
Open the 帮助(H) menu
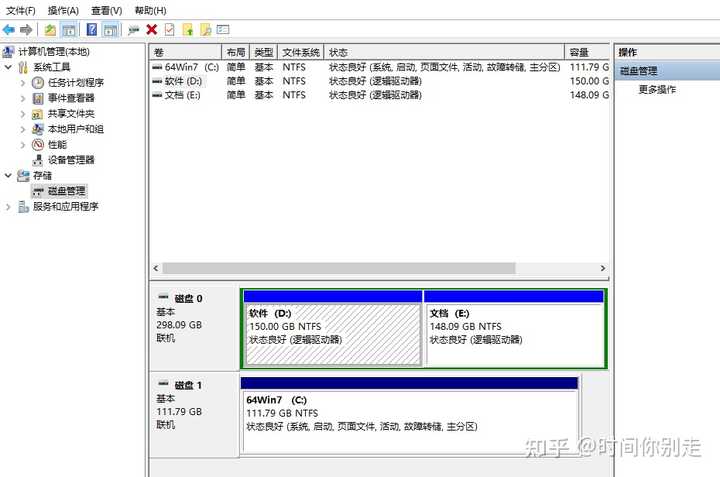pos(150,10)
